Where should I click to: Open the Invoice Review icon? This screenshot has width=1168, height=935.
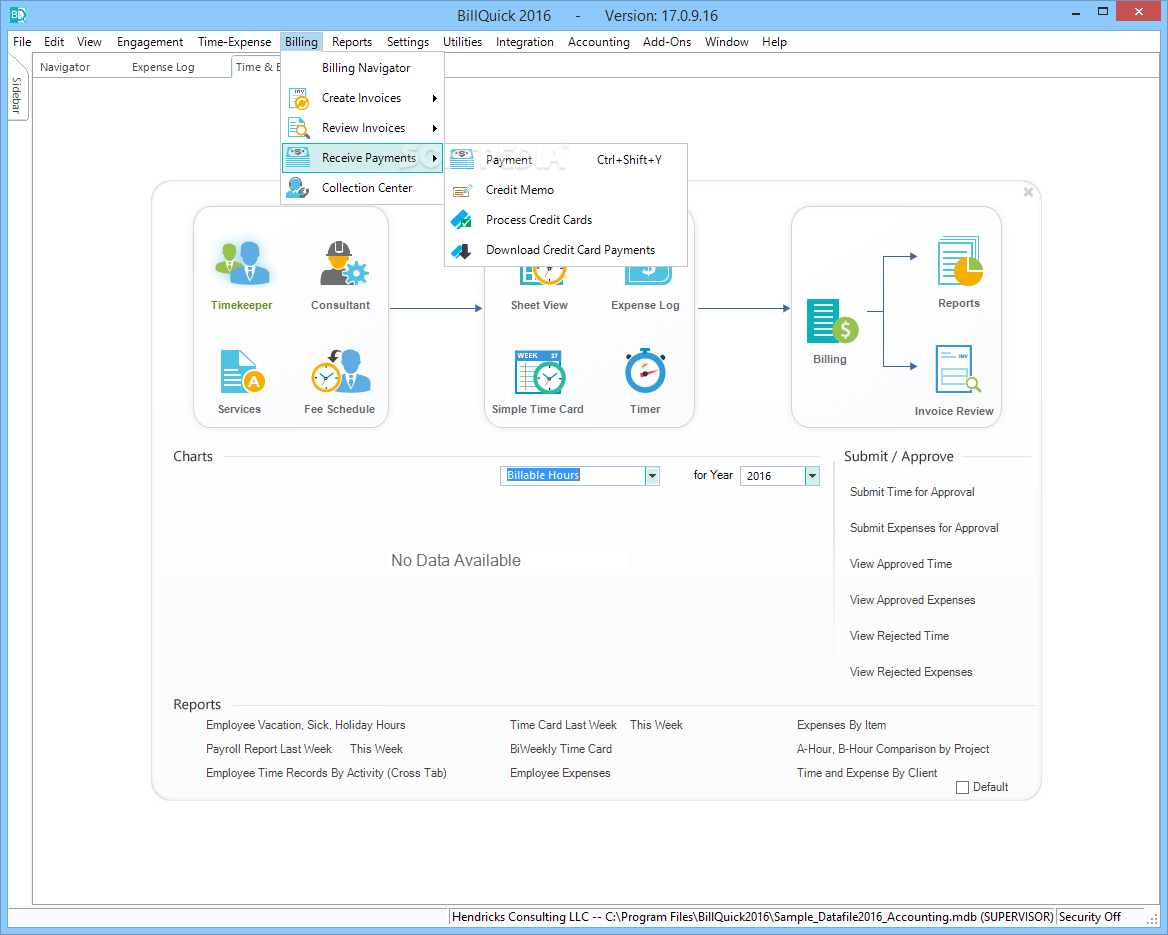957,369
